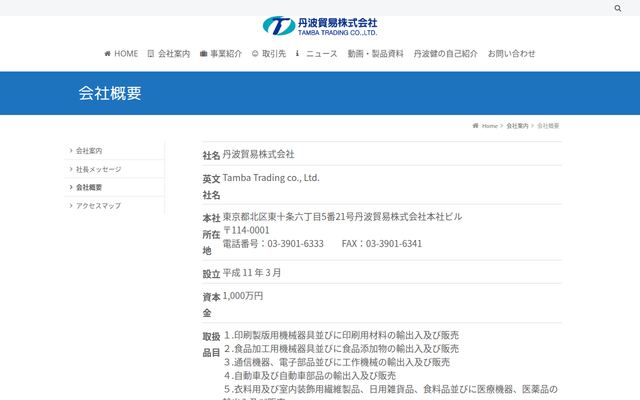Click the building icon beside 会社案内
Viewport: 640px width, 400px height.
[151, 53]
